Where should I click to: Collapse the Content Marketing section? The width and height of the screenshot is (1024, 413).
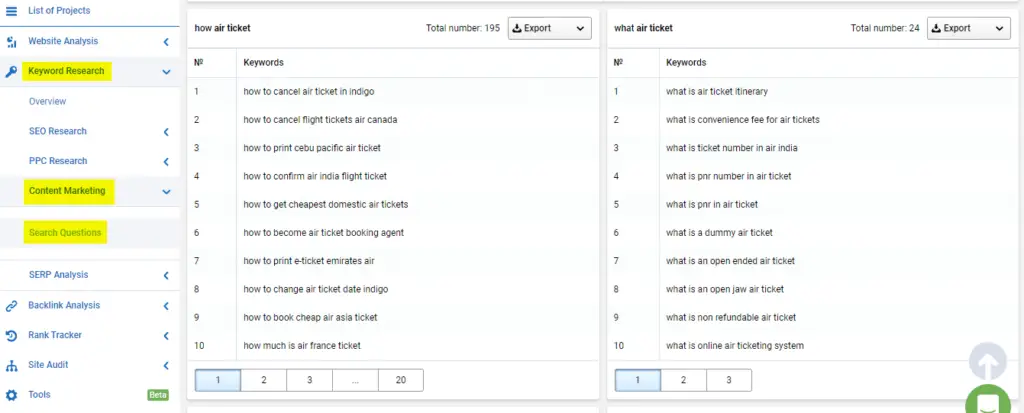[166, 191]
